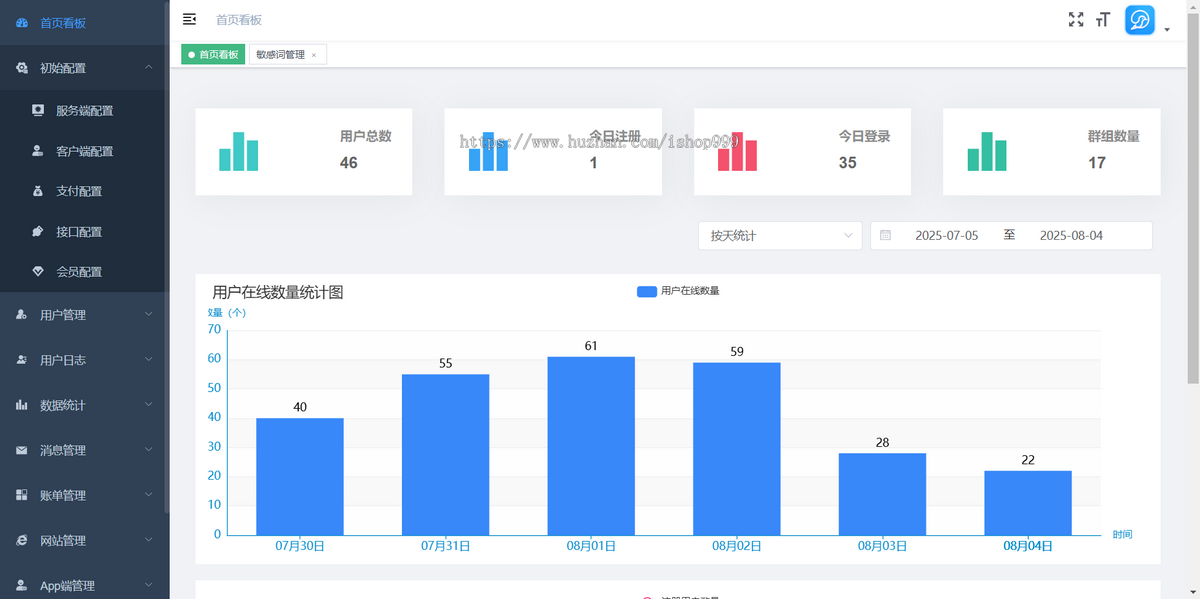Click the calendar icon in date range
The height and width of the screenshot is (599, 1200).
click(x=885, y=235)
